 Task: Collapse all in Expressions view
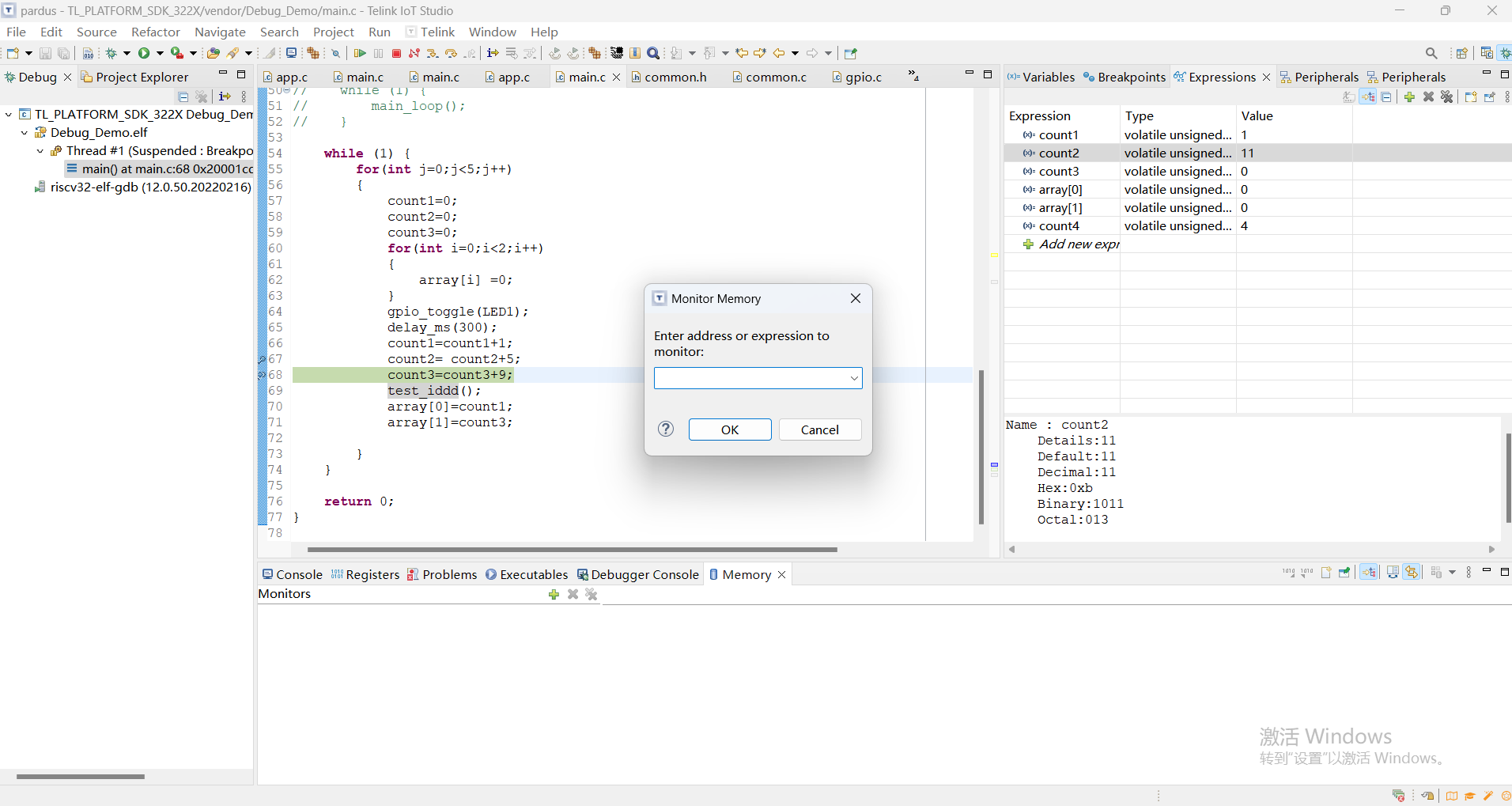[x=1385, y=96]
